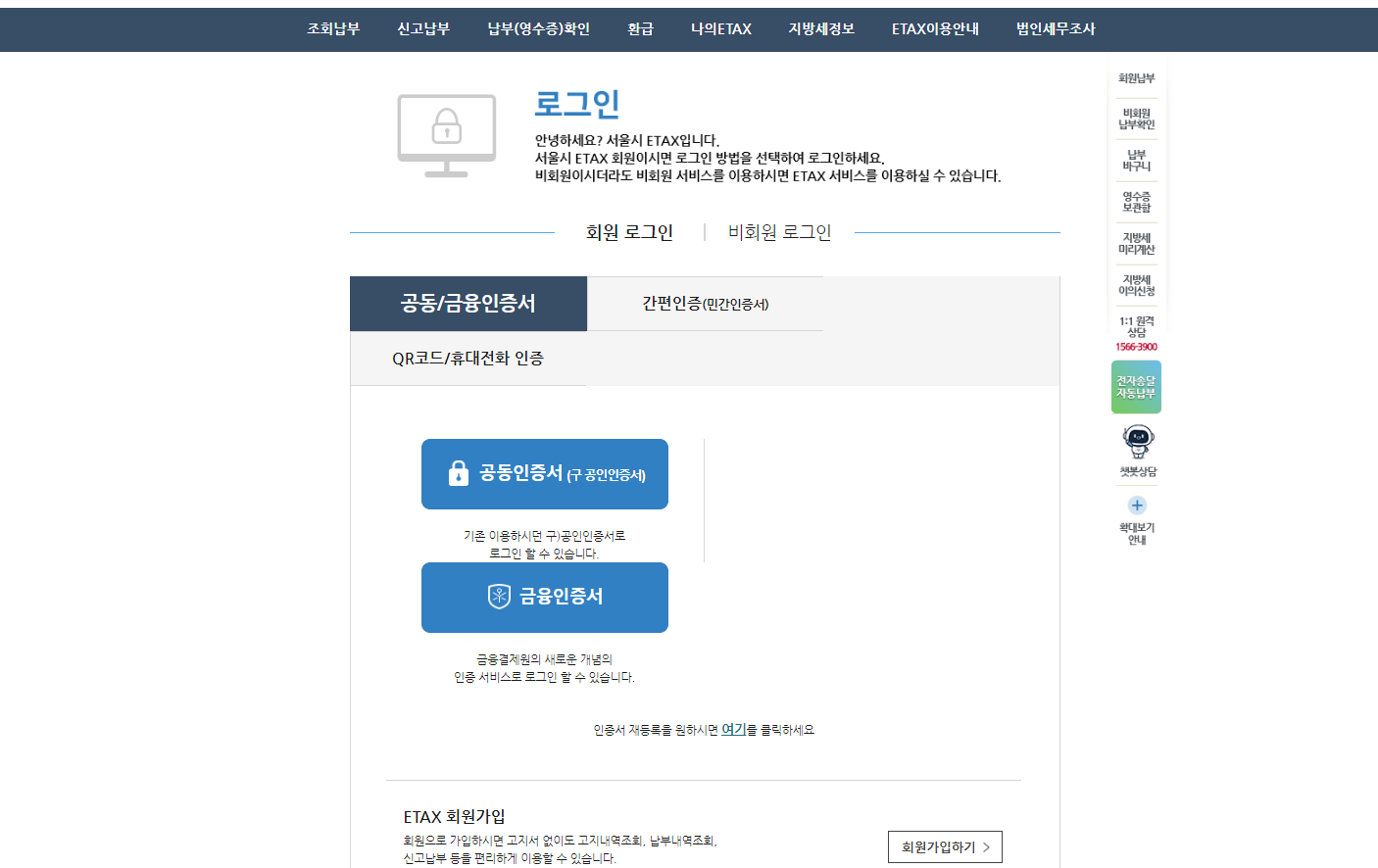
Task: Open the 신고납부 menu
Action: point(423,29)
